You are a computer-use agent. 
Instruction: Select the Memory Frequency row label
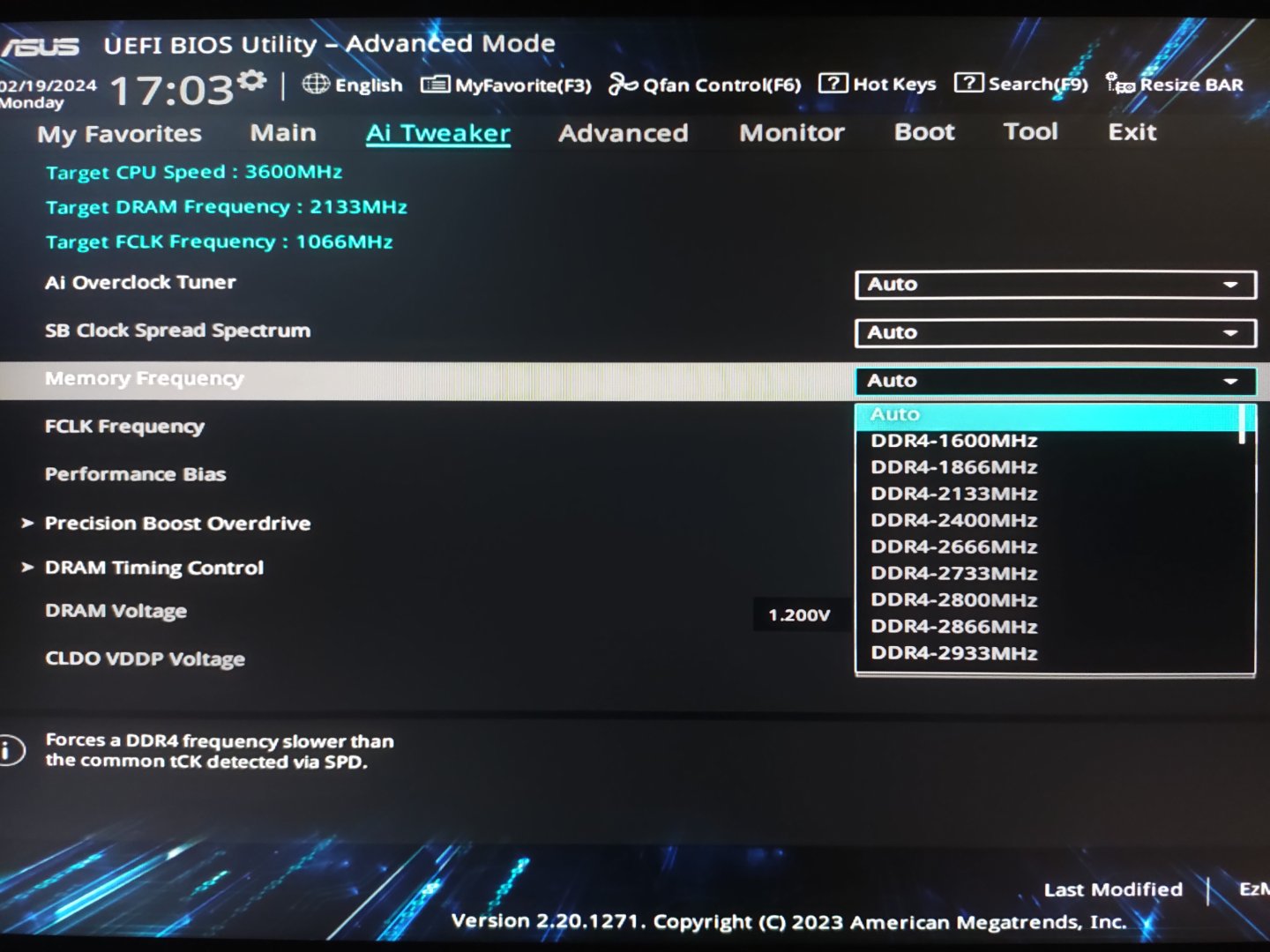[145, 379]
